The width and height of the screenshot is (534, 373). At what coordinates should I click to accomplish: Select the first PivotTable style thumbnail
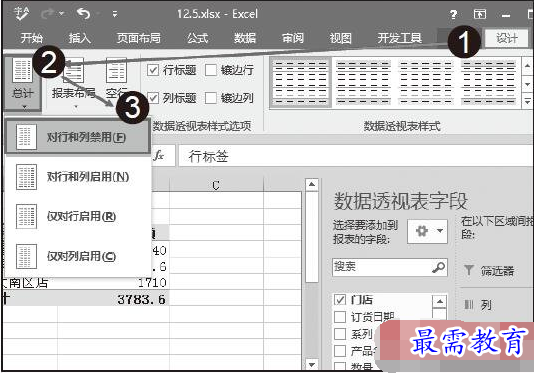300,83
